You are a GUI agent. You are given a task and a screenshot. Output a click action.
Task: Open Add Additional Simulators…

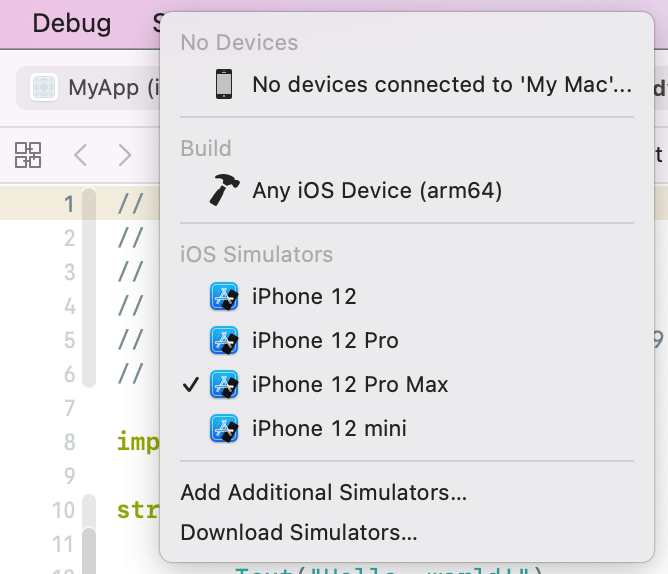click(x=323, y=492)
